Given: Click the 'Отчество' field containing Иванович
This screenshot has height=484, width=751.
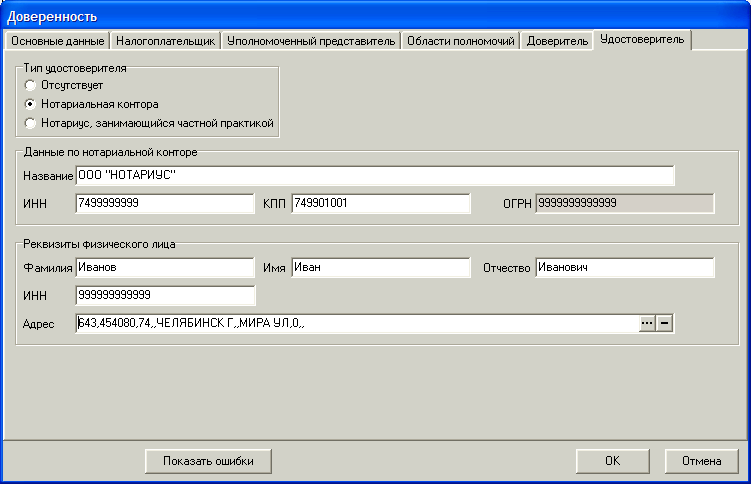Looking at the screenshot, I should coord(625,268).
